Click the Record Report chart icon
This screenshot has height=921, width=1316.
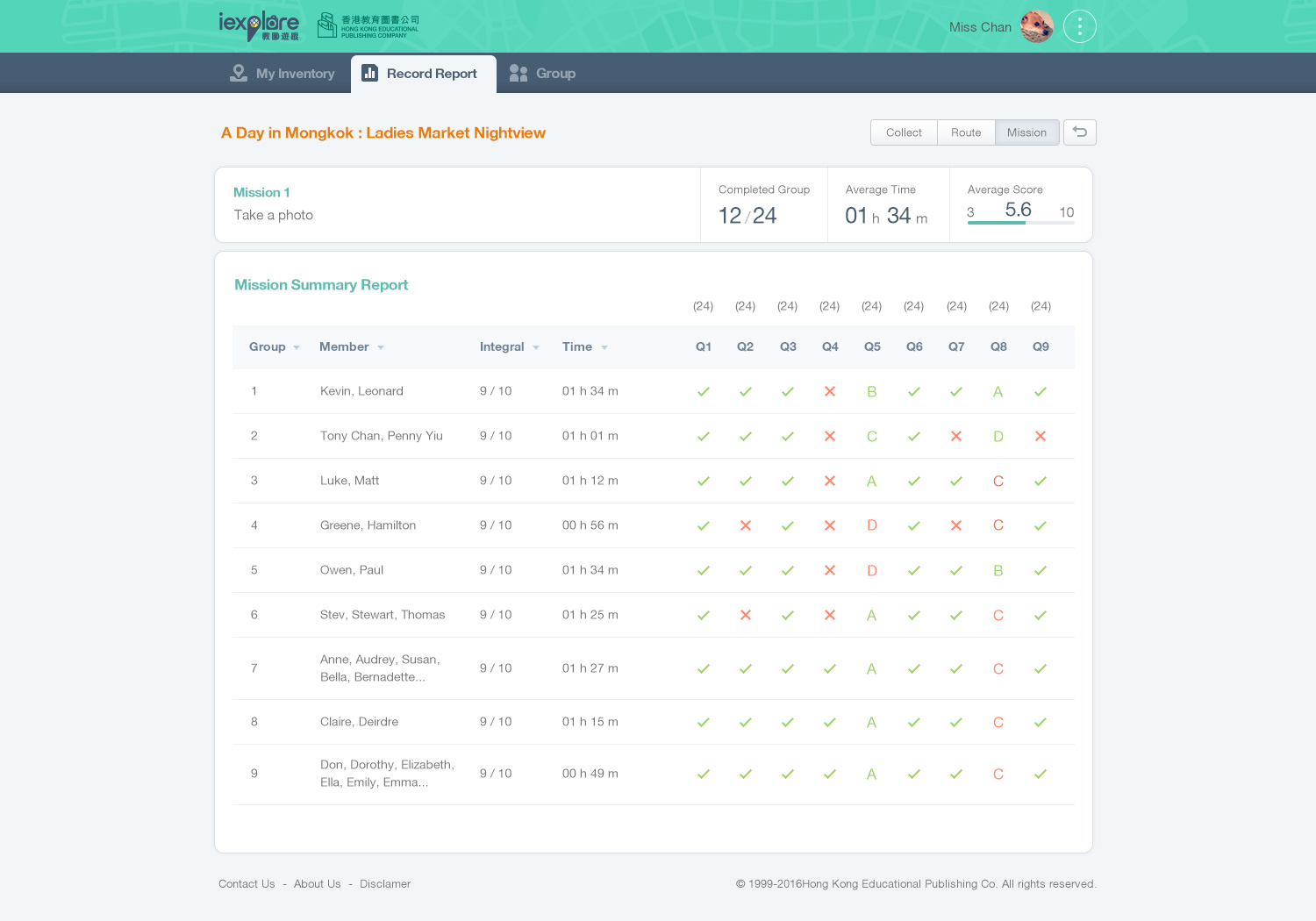tap(370, 74)
